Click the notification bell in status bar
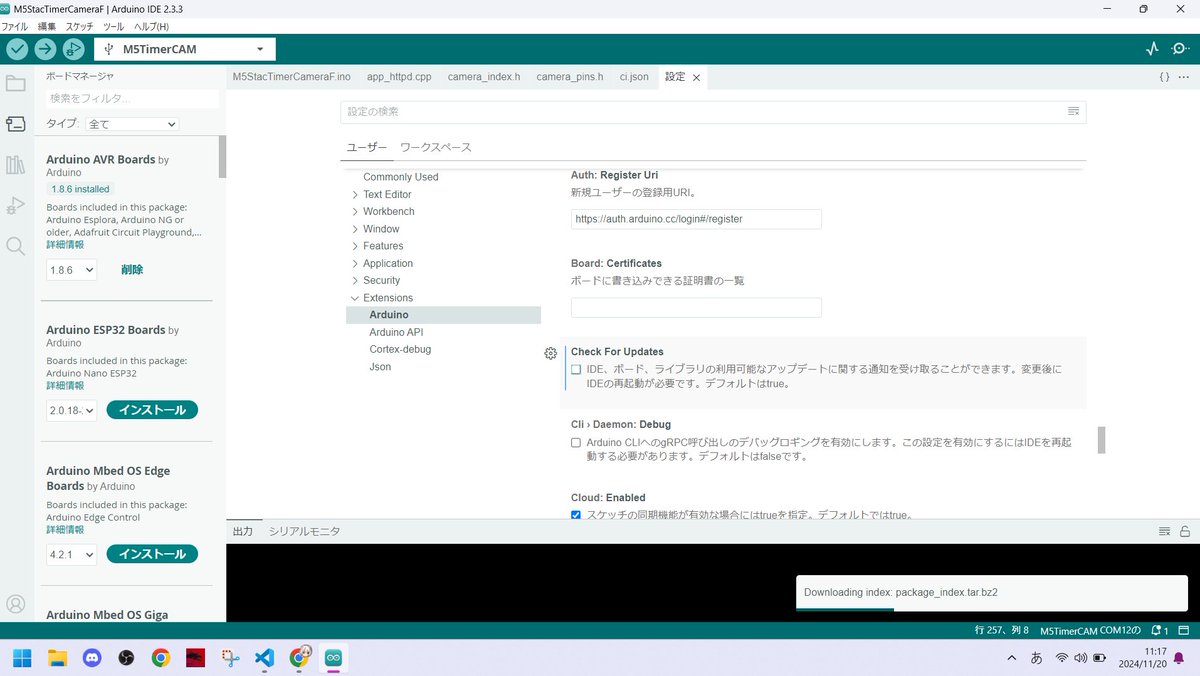The image size is (1200, 676). coord(1160,631)
